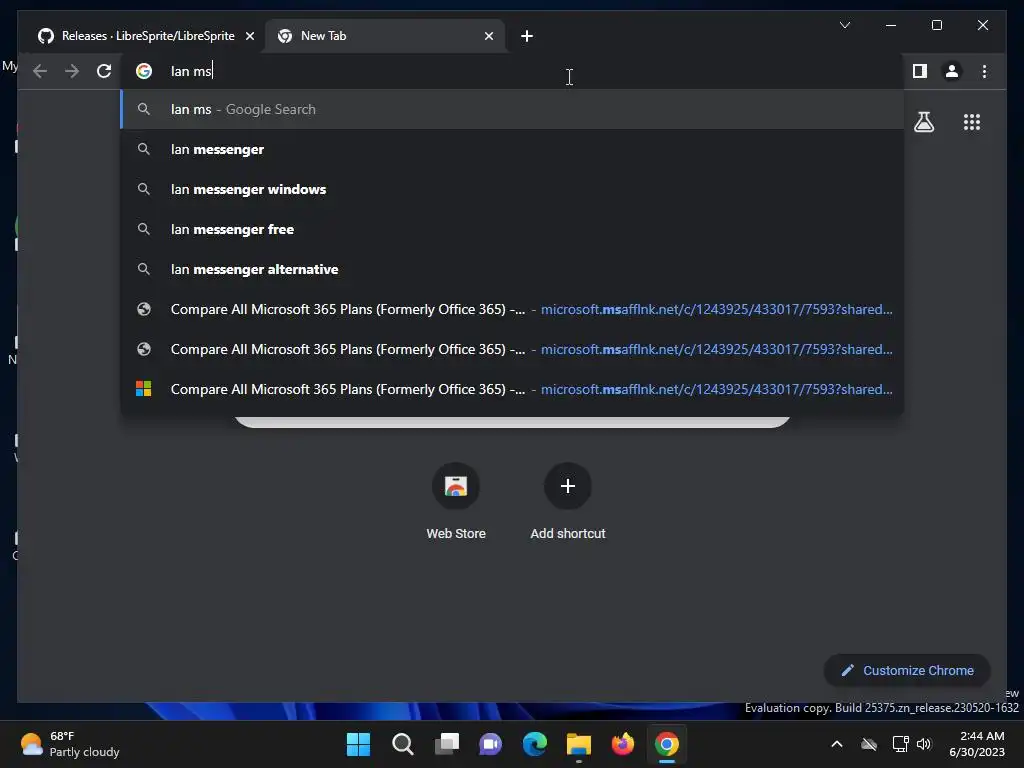The height and width of the screenshot is (768, 1024).
Task: Open the tab search dropdown chevron
Action: [844, 25]
